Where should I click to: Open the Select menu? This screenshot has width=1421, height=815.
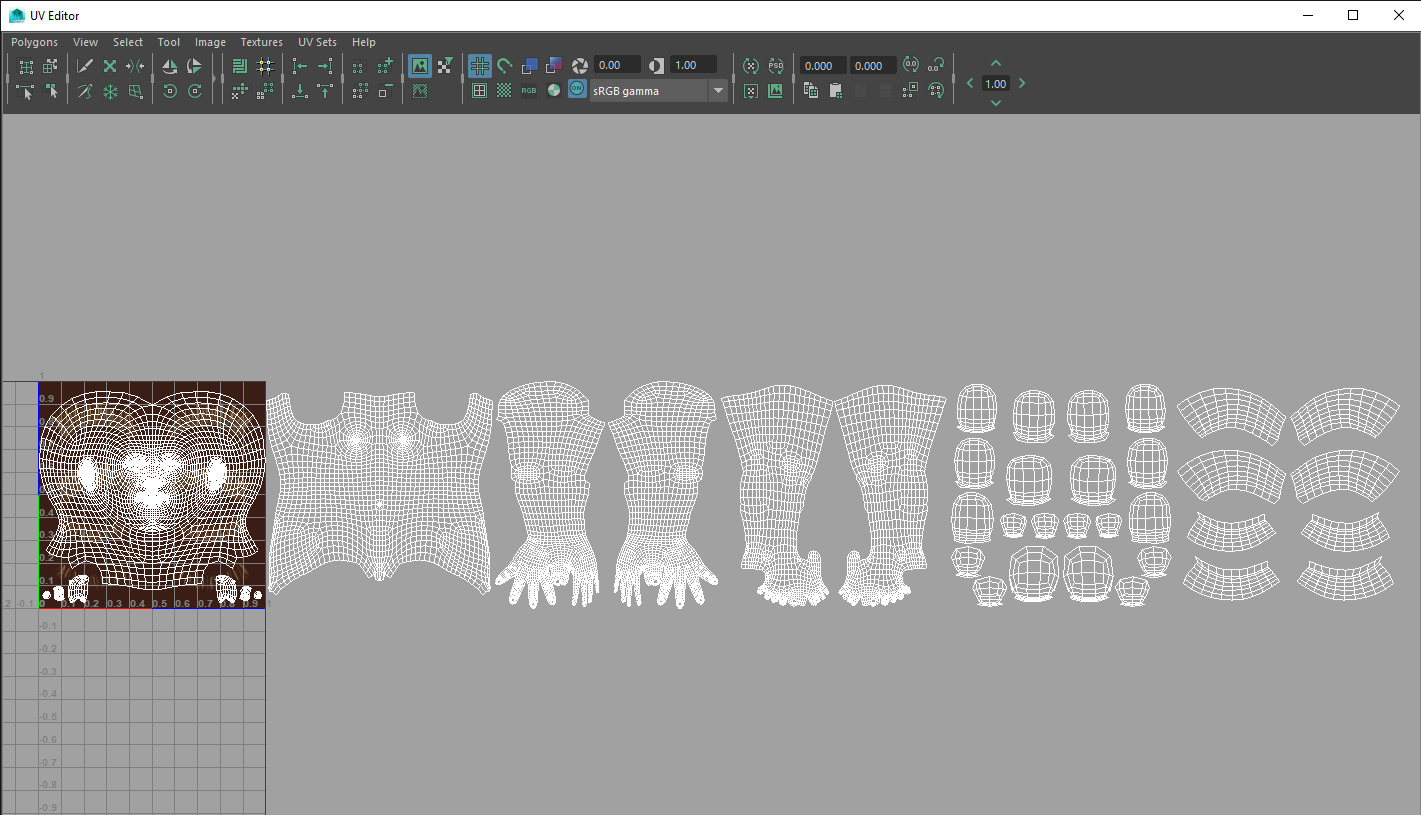pyautogui.click(x=128, y=42)
